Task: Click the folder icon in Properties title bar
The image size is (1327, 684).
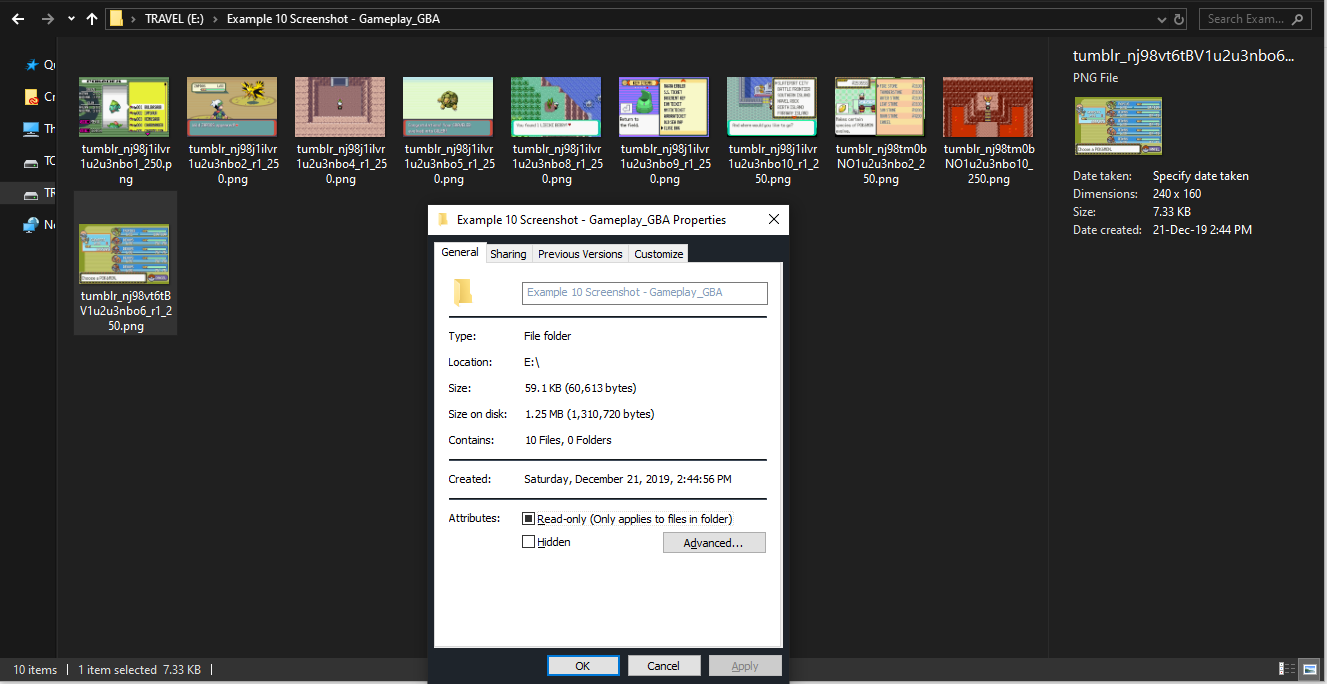Action: pos(443,220)
